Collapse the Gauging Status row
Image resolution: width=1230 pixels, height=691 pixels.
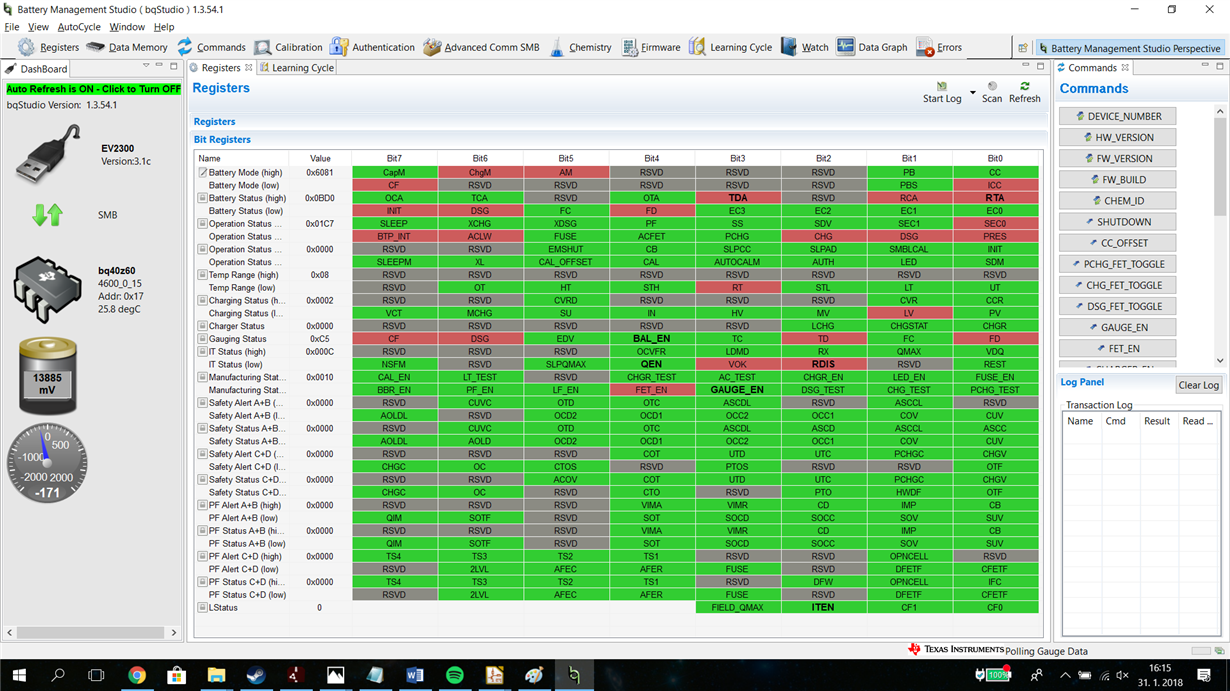tap(203, 339)
